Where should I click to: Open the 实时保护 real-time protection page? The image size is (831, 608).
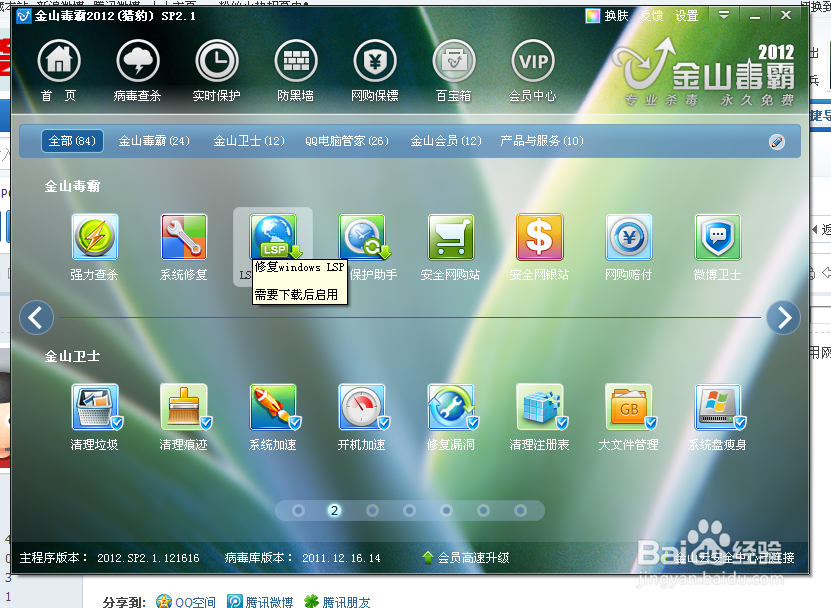pyautogui.click(x=216, y=62)
